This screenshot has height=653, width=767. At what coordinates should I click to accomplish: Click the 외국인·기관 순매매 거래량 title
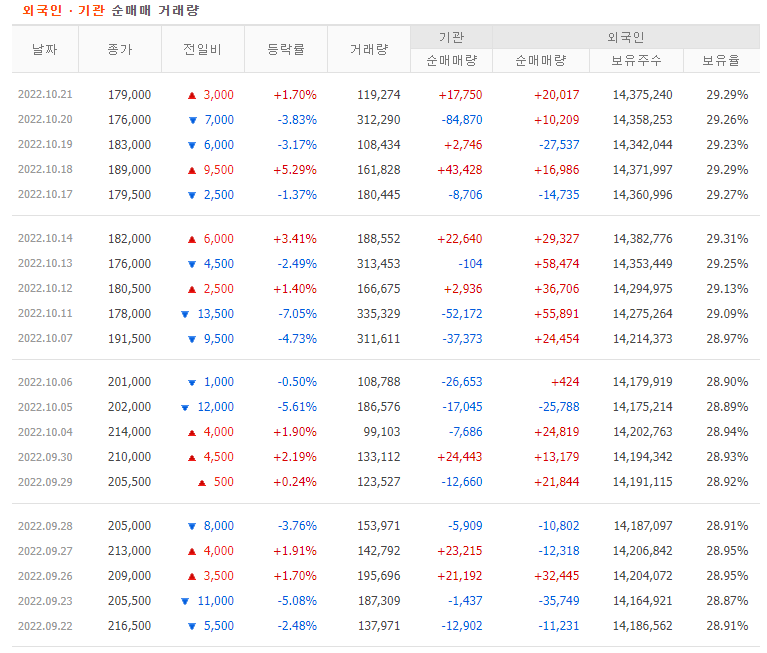111,10
